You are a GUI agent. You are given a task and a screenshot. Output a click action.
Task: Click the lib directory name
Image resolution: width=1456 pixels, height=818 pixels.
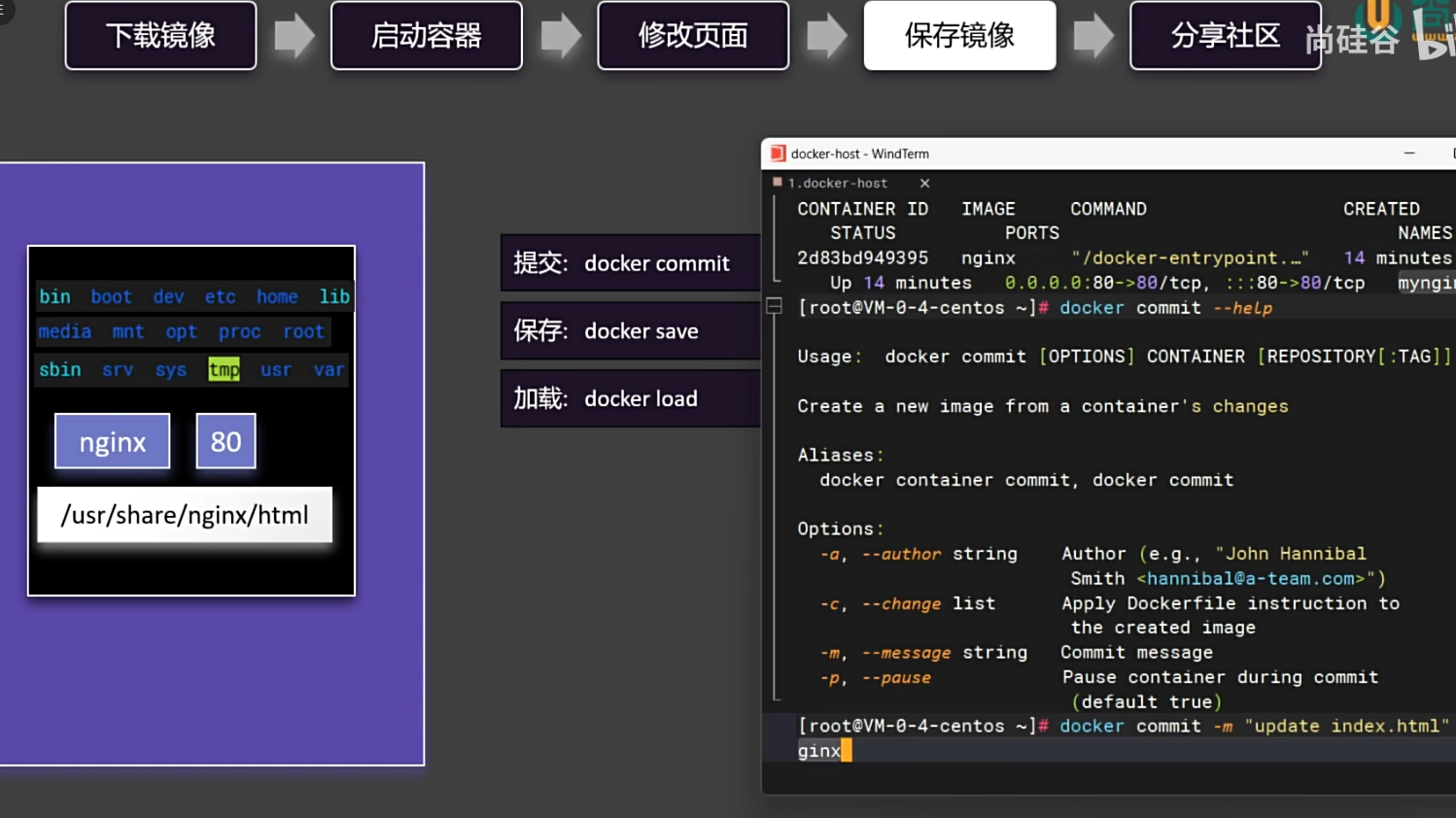334,296
